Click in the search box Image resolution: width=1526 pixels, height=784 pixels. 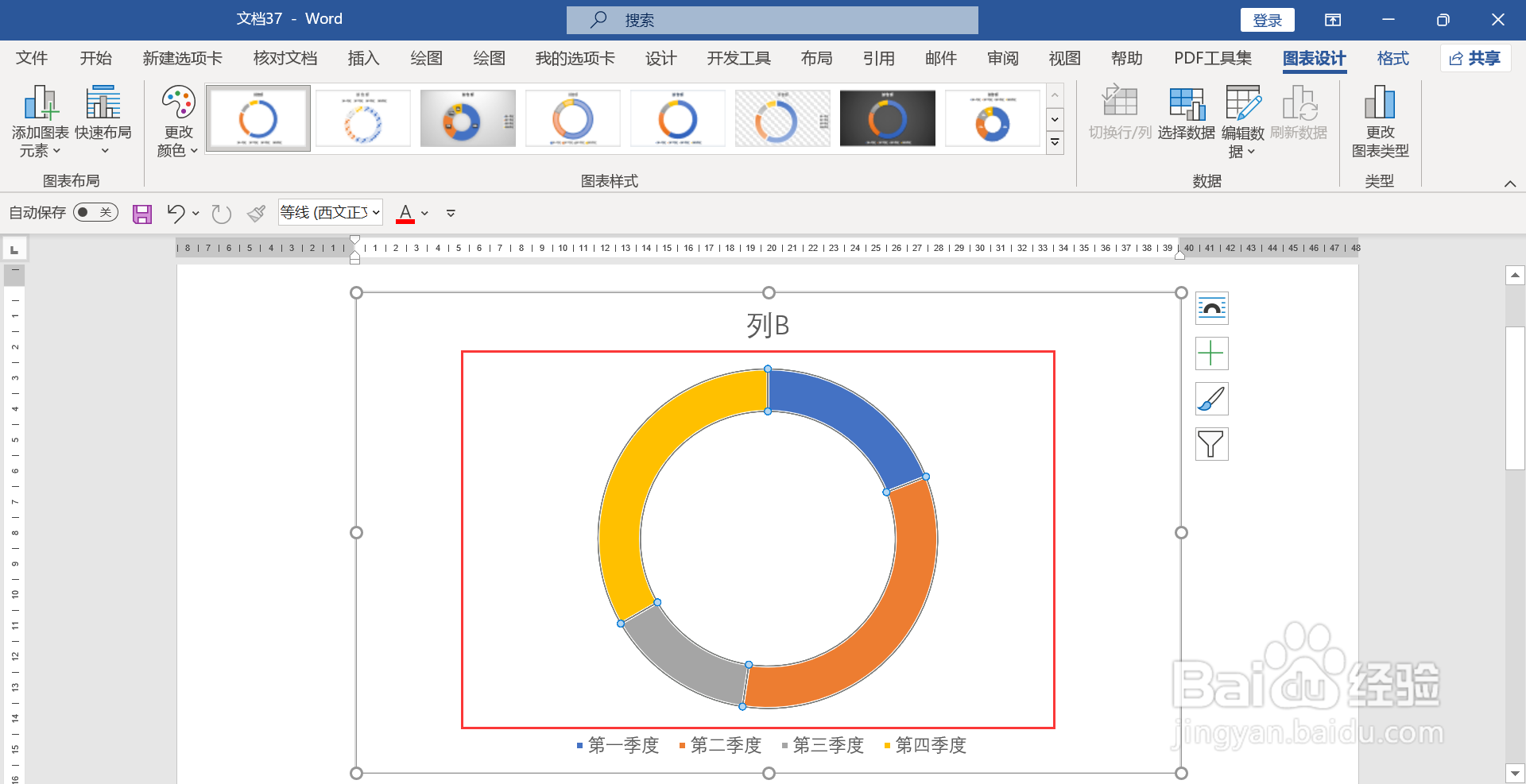(773, 20)
